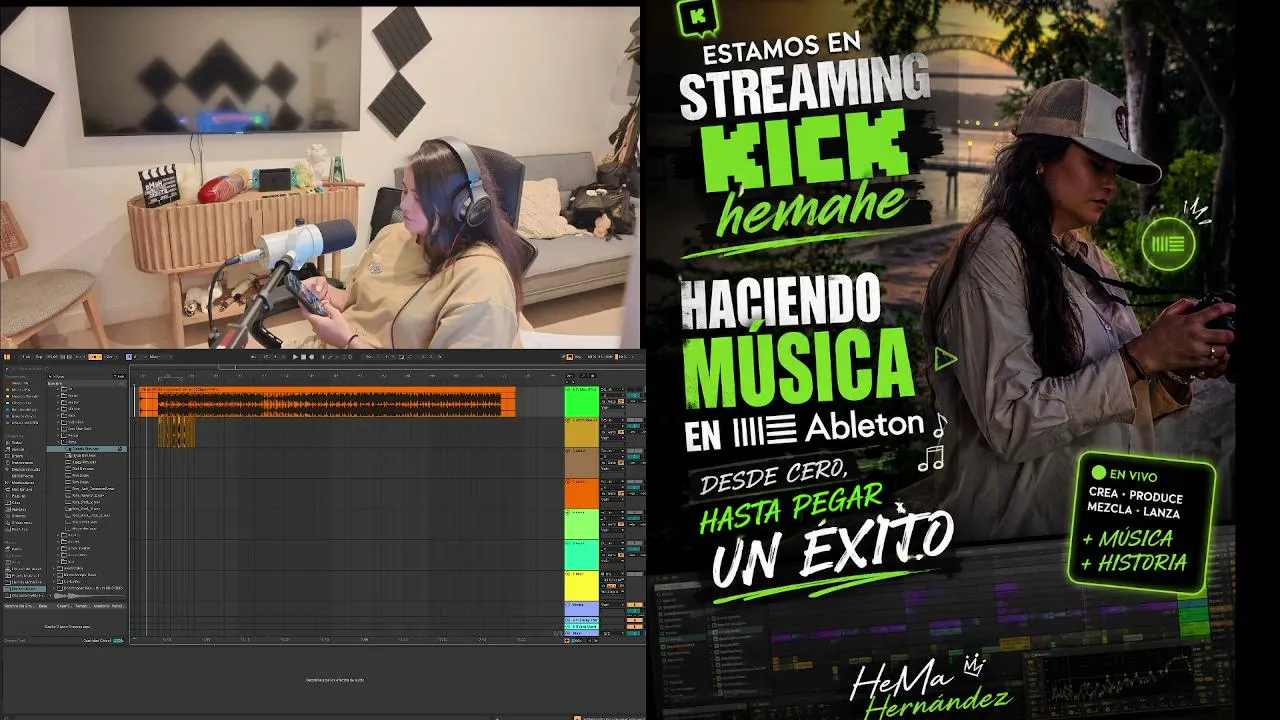
Task: Open the 1 Bar quantization dropdown
Action: pyautogui.click(x=110, y=357)
